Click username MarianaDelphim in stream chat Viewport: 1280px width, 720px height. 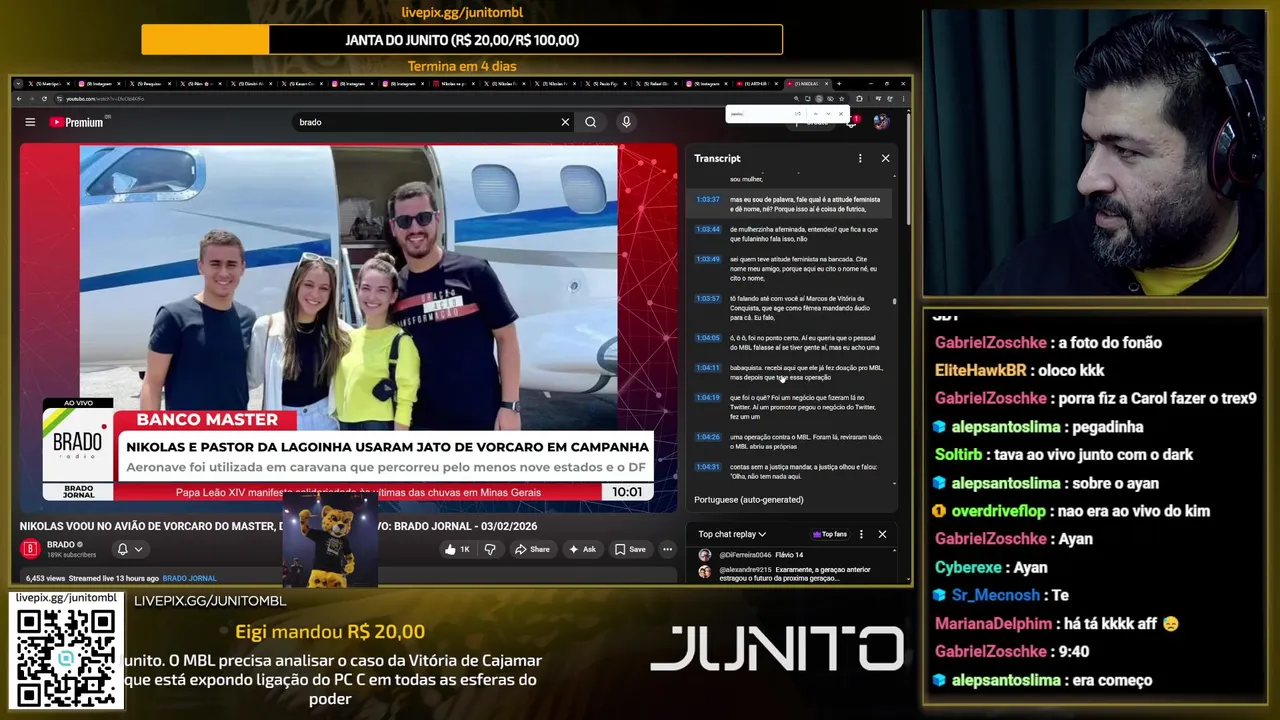[993, 624]
